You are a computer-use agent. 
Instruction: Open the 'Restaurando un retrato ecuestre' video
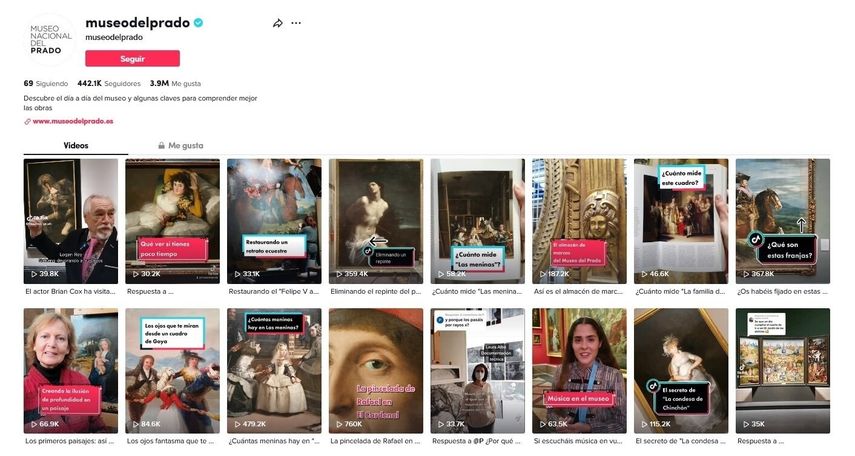pyautogui.click(x=274, y=221)
